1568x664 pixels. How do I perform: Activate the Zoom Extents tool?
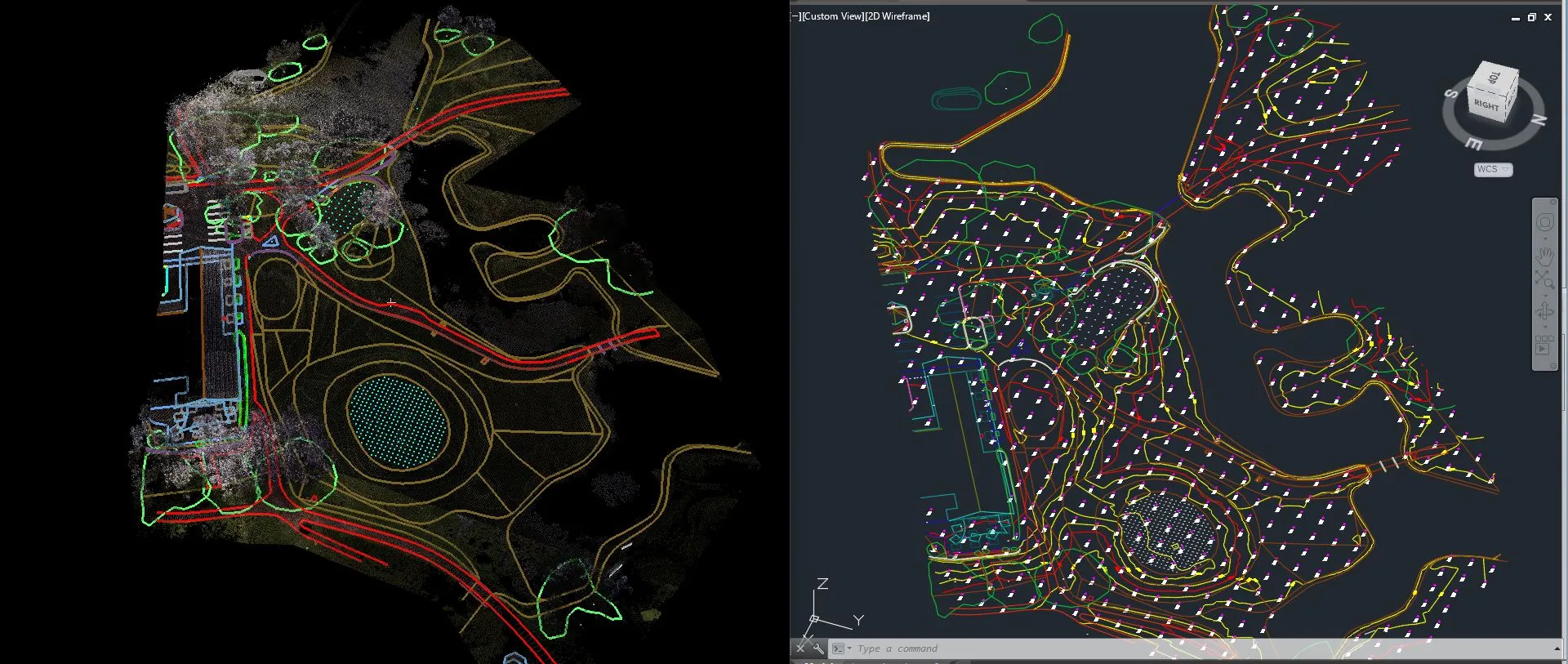coord(1544,279)
